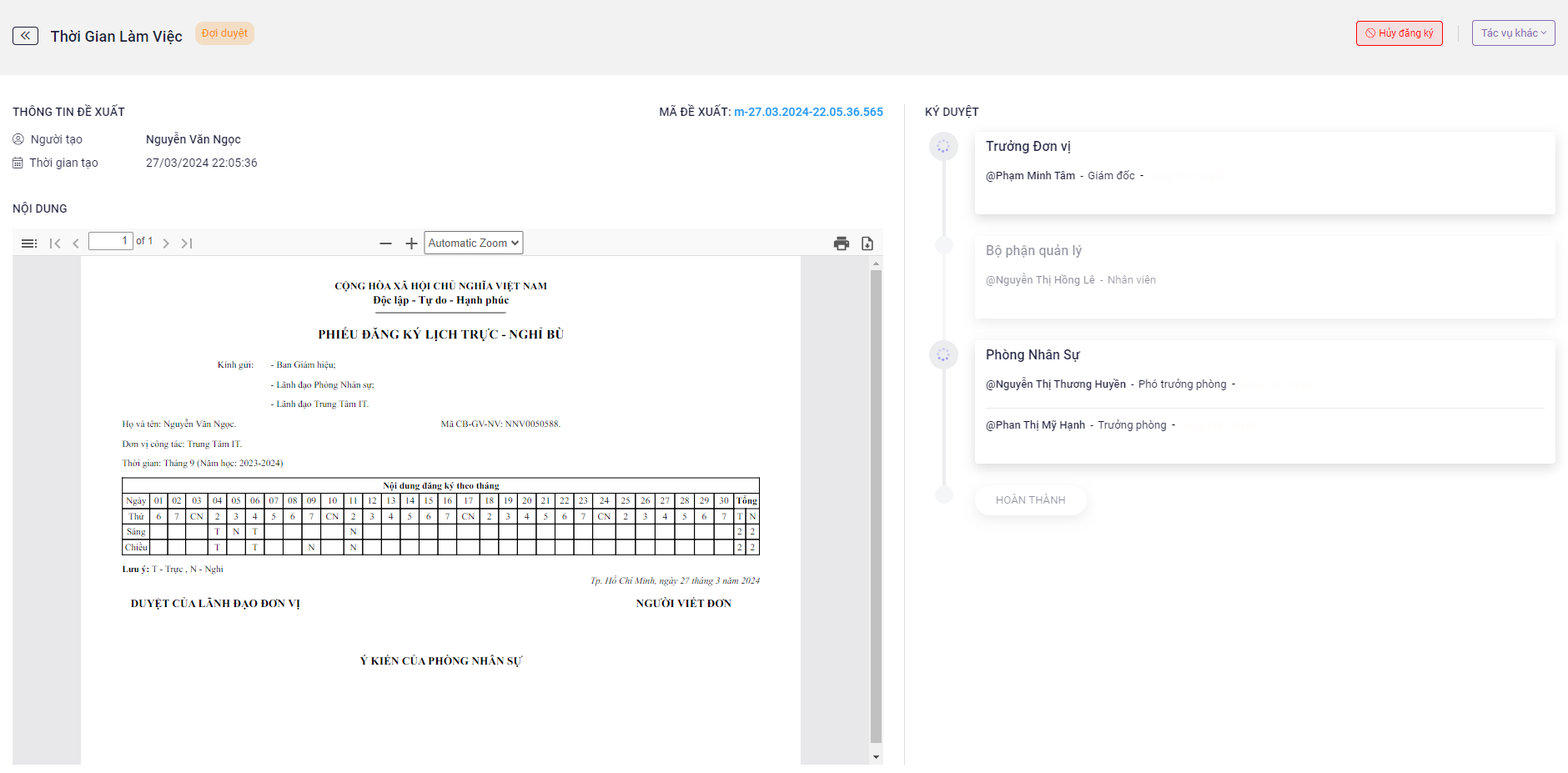This screenshot has width=1568, height=773.
Task: Open the Automatic Zoom dropdown
Action: 474,243
